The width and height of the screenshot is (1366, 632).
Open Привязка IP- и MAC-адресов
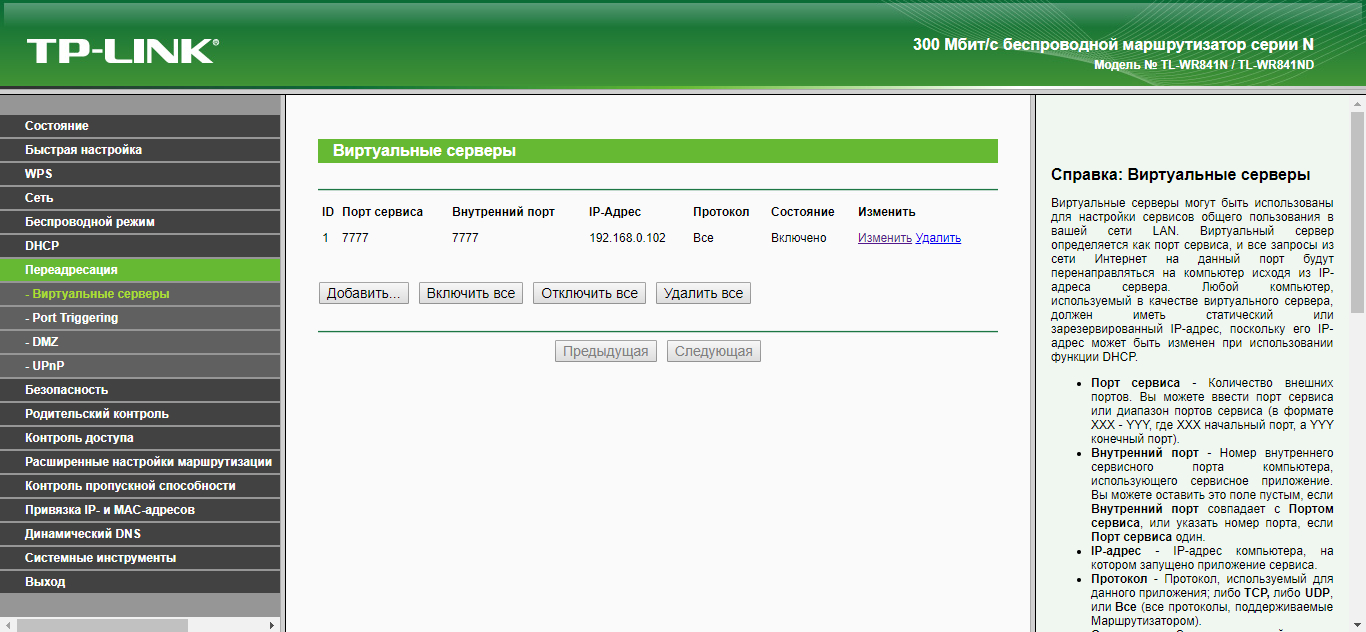pos(140,510)
